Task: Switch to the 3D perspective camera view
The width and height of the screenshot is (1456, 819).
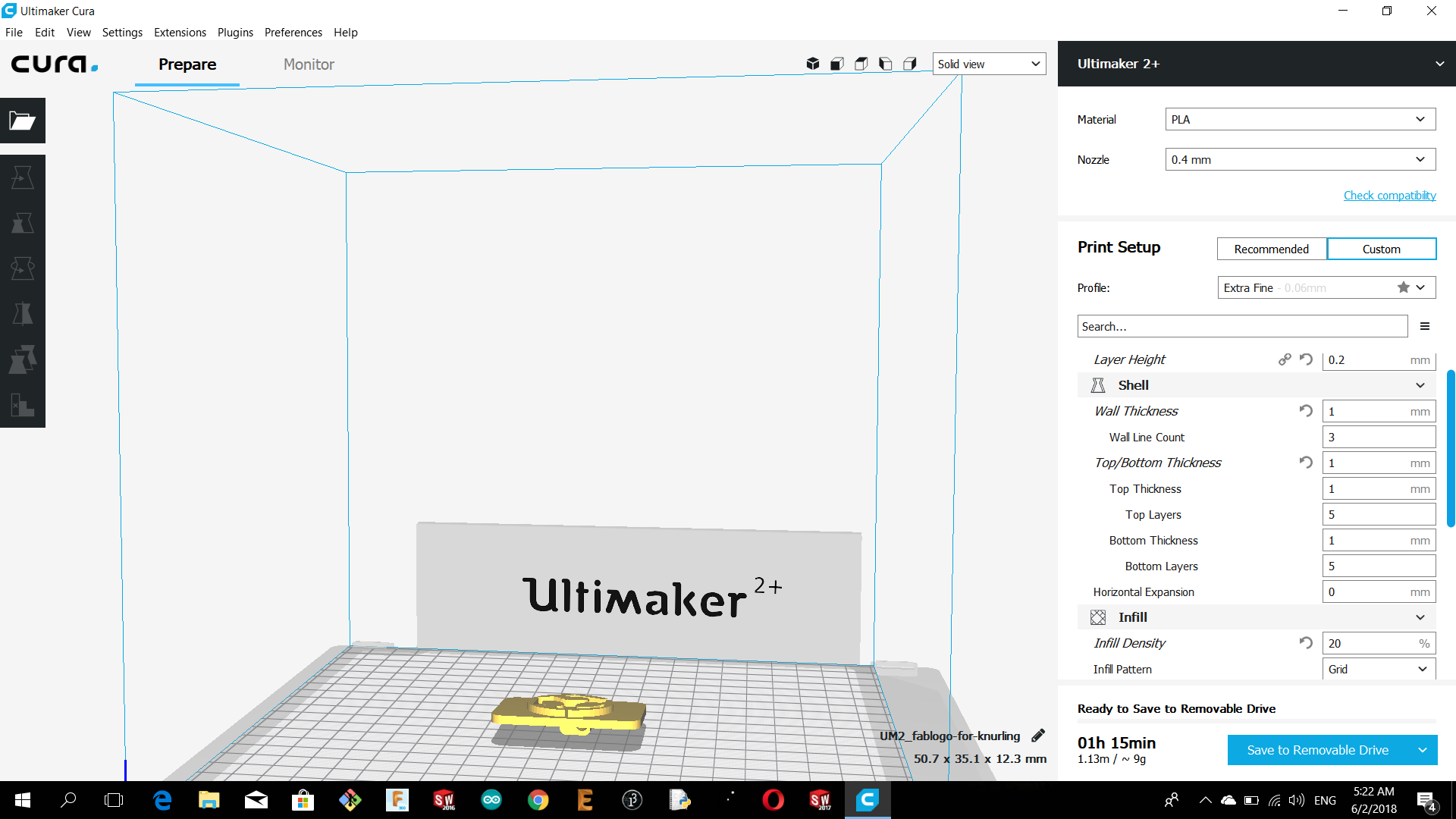Action: tap(813, 64)
